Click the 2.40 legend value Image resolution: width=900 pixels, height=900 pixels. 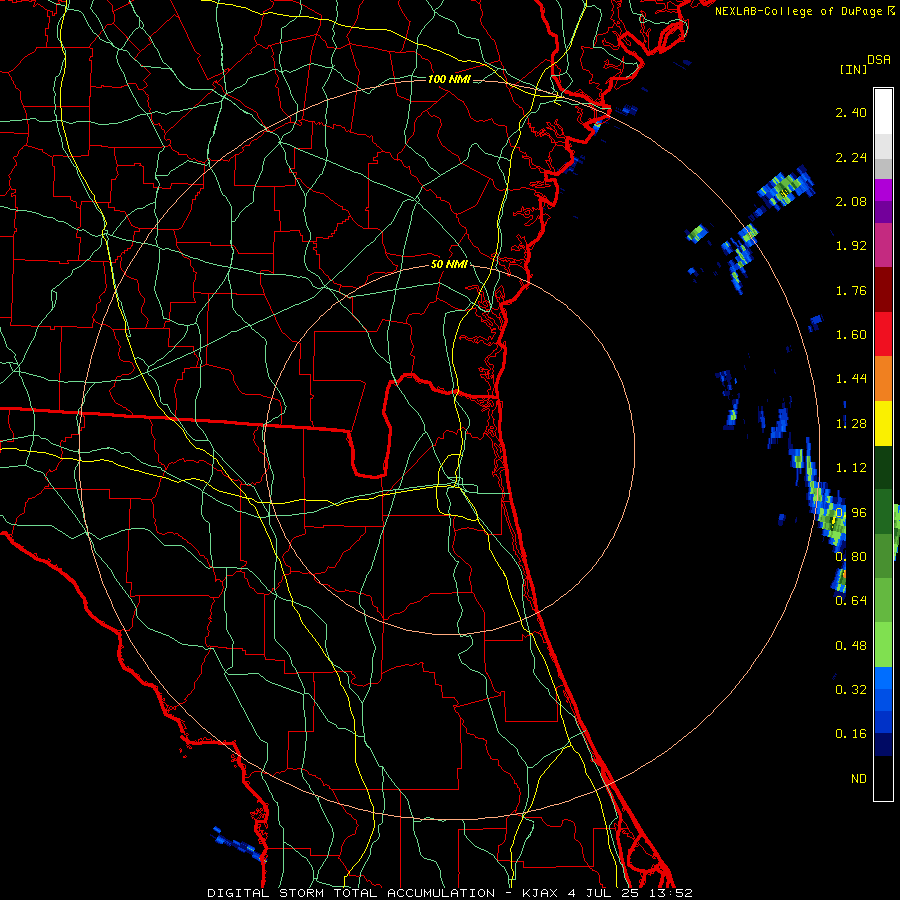(851, 112)
